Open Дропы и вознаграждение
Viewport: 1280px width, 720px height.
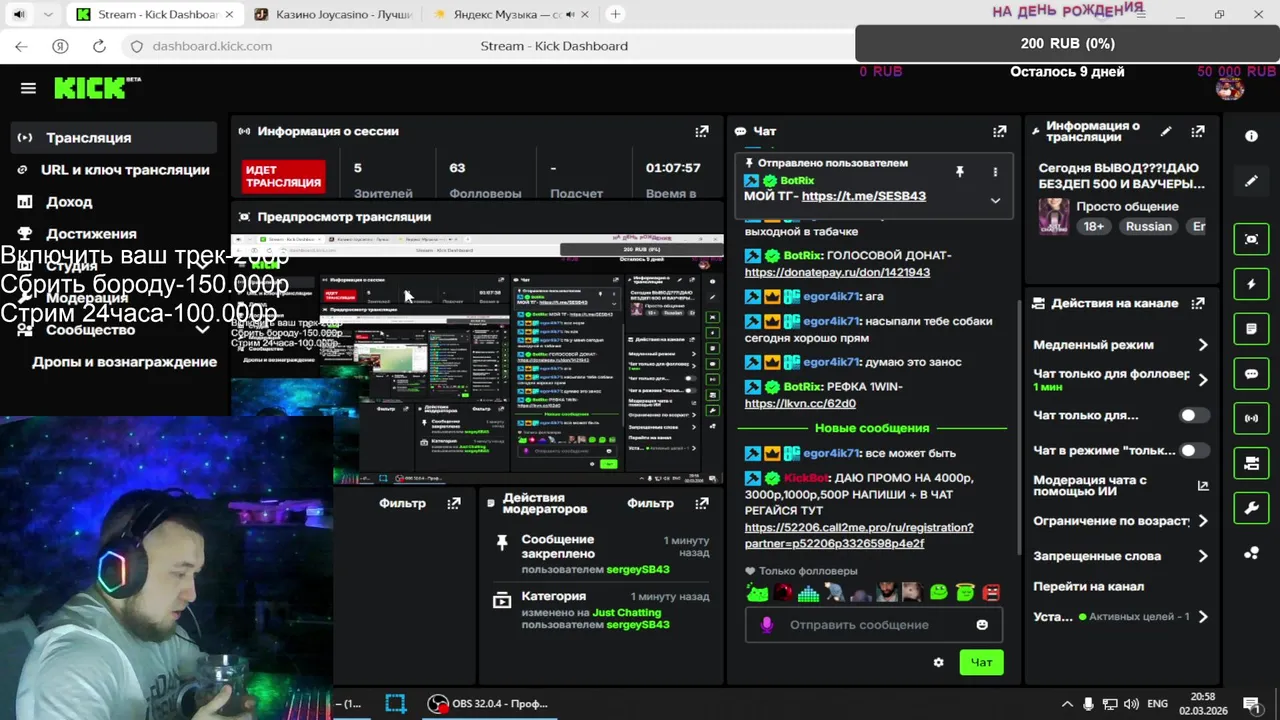coord(124,362)
